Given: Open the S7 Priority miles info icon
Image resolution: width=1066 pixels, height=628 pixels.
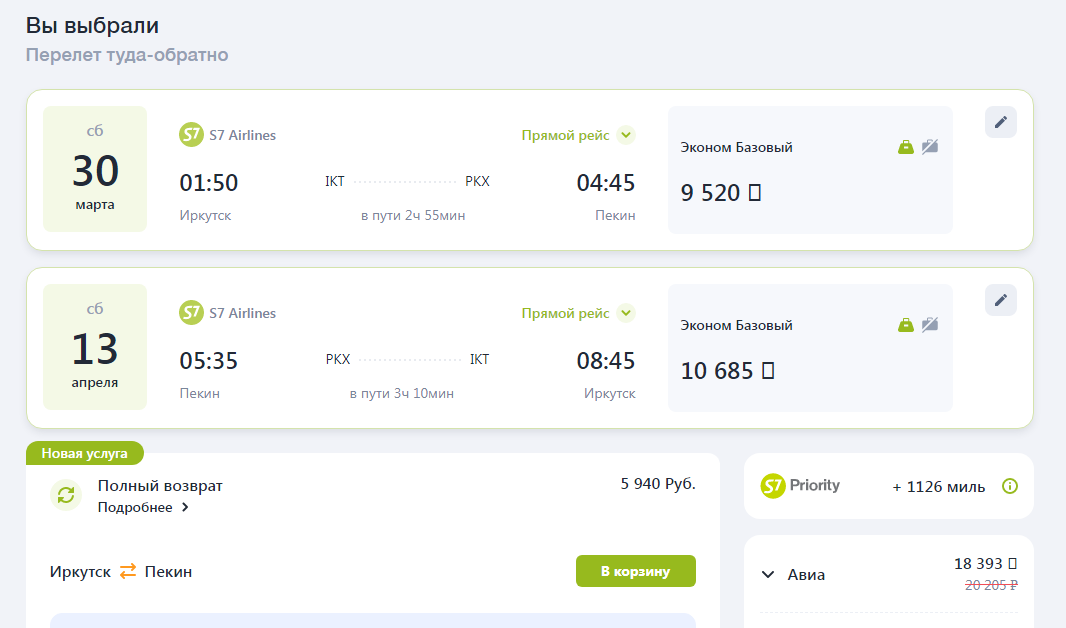Looking at the screenshot, I should pyautogui.click(x=1010, y=486).
